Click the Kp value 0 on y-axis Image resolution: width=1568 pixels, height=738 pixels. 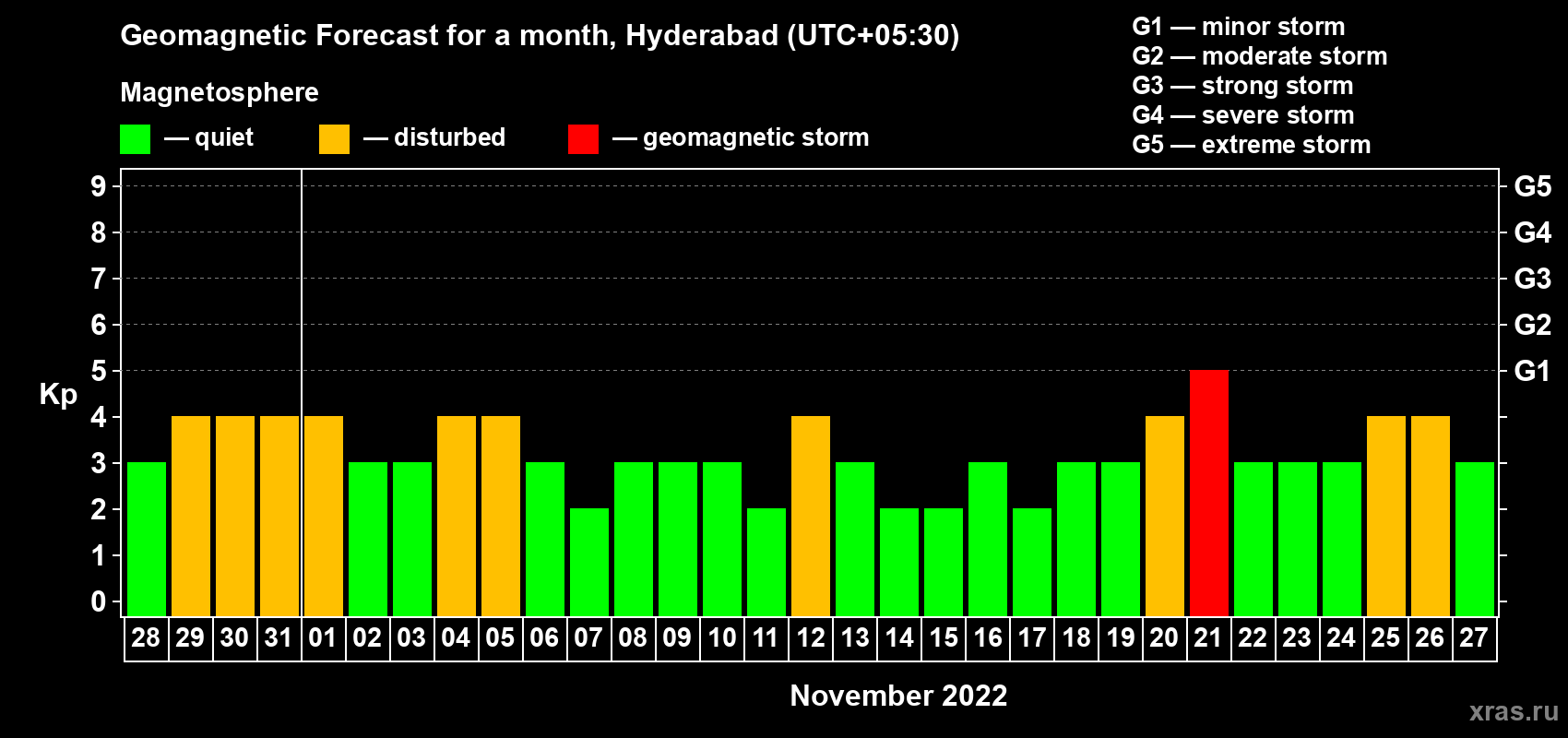(99, 601)
